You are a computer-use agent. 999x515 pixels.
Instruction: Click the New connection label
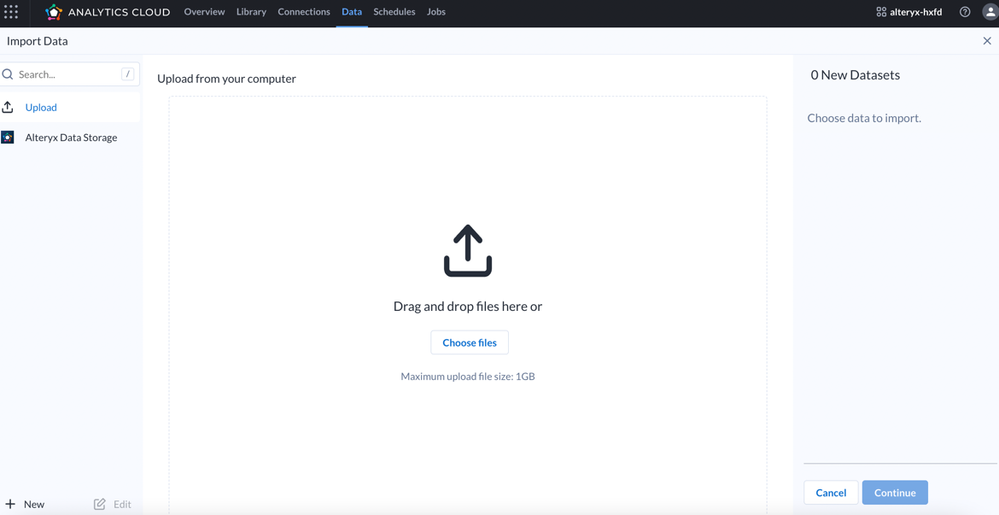34,504
